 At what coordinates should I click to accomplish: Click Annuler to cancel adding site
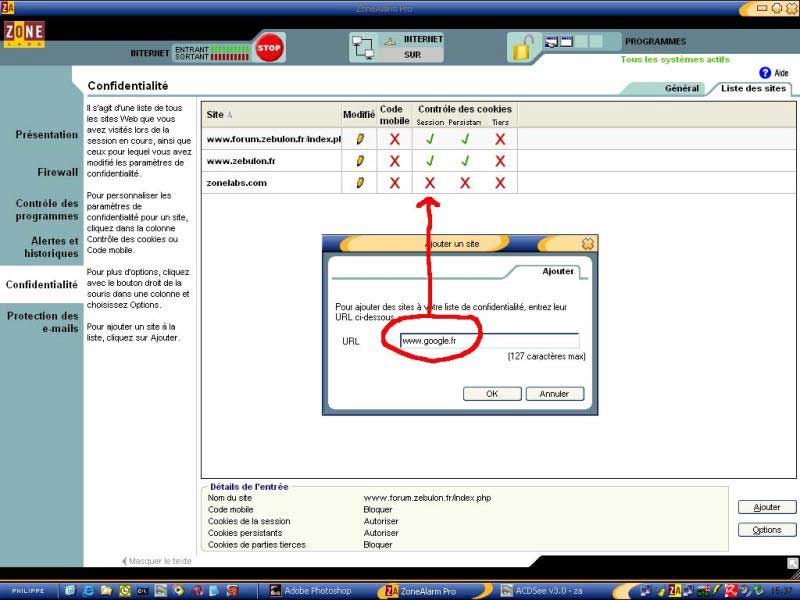[x=554, y=394]
